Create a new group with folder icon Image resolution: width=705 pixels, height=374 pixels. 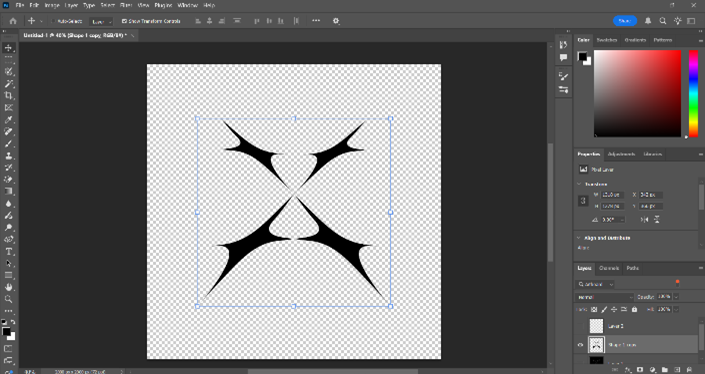665,370
